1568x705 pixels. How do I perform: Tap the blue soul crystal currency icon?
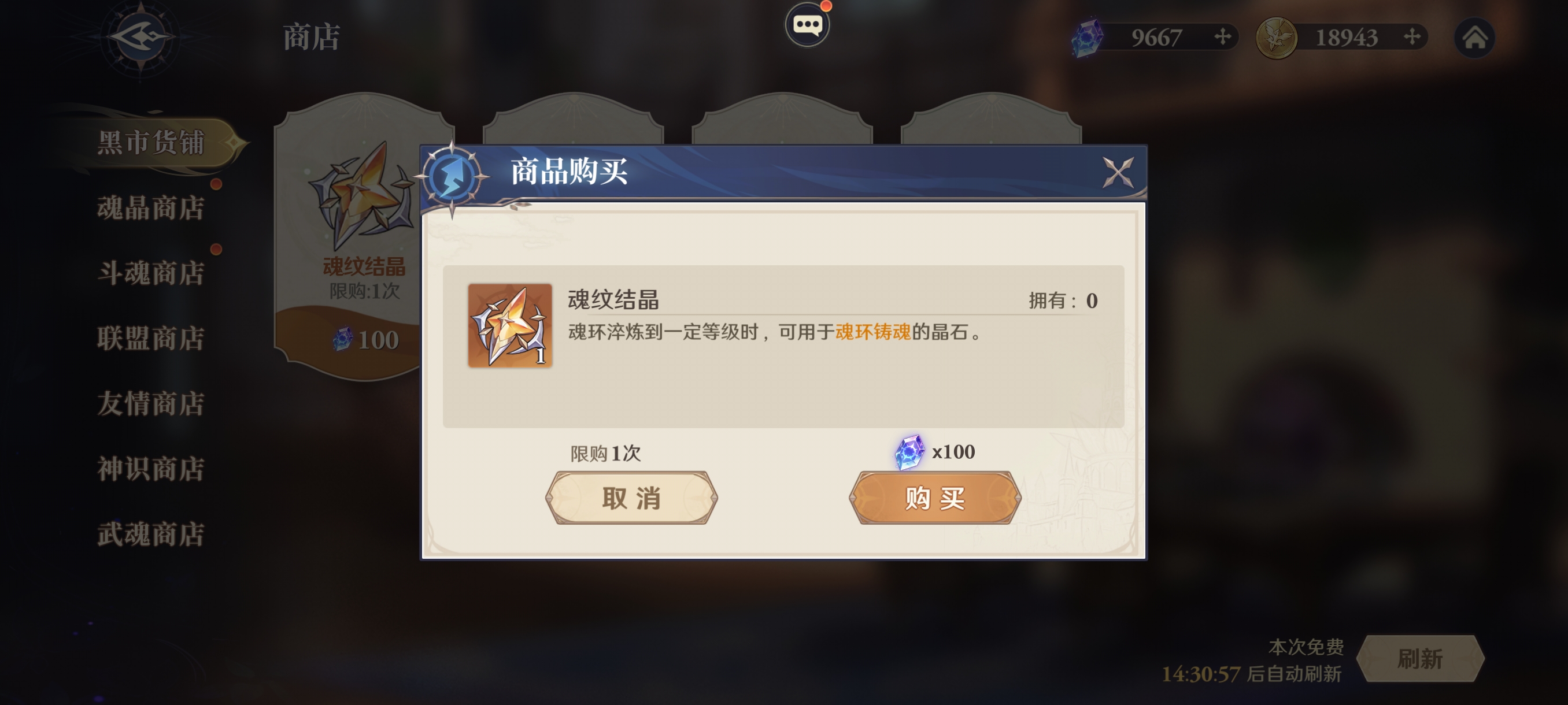pyautogui.click(x=1088, y=38)
